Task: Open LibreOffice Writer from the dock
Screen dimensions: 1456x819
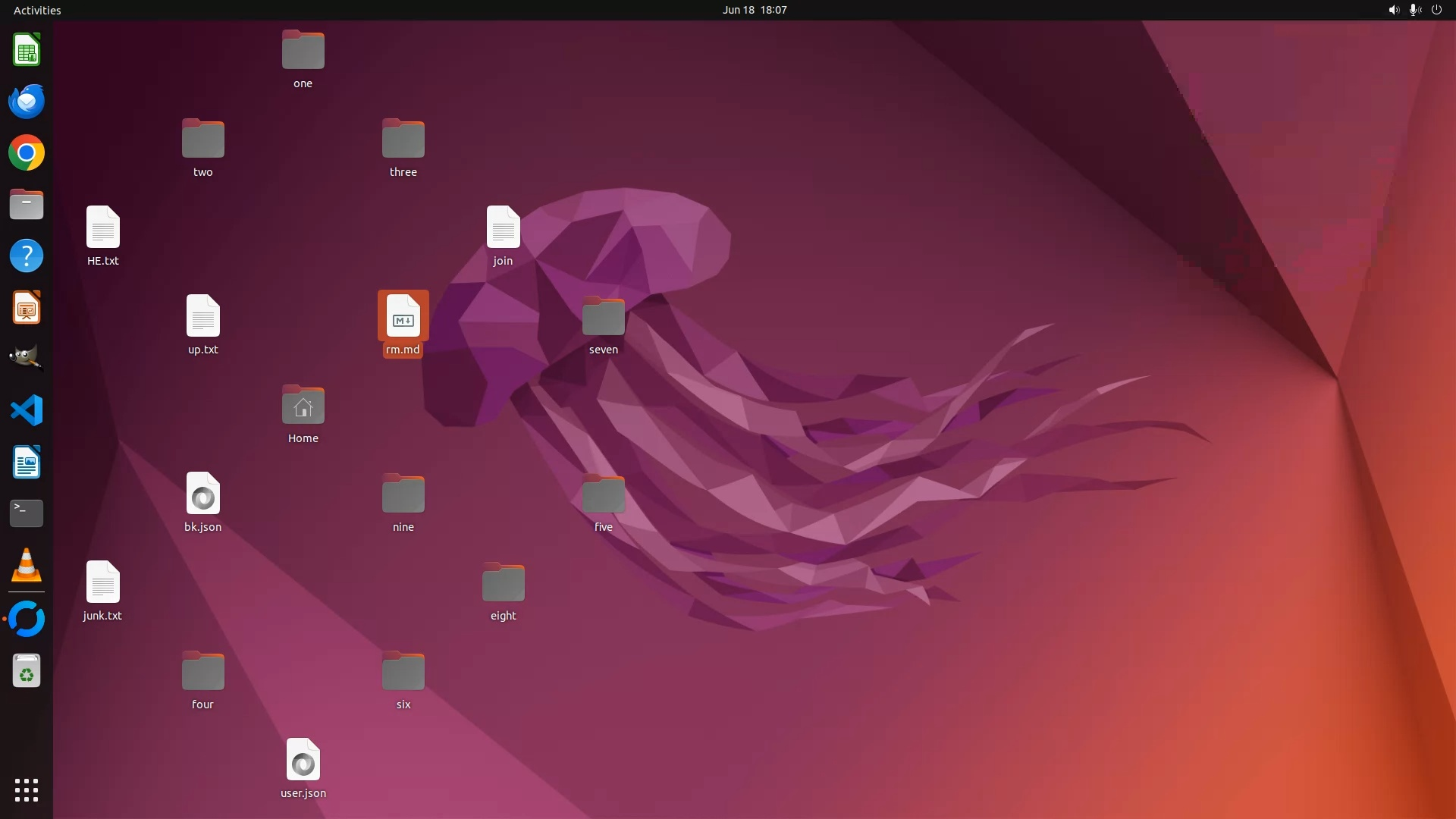Action: (27, 462)
